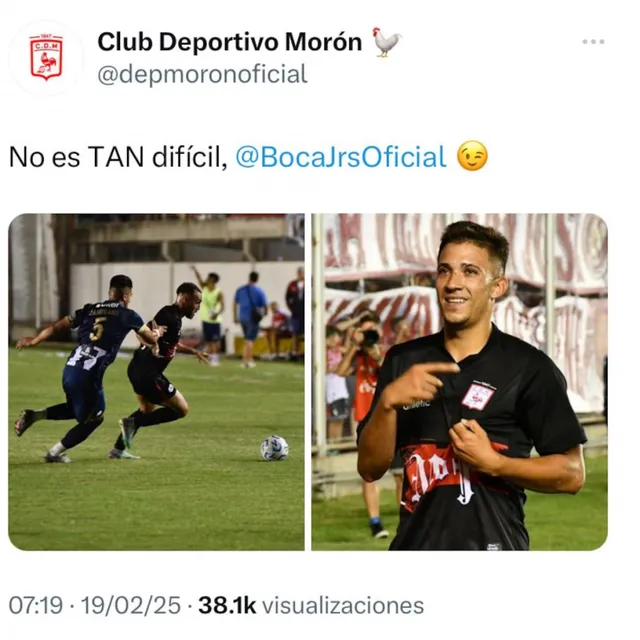Click the club badge on the black jersey
Screen dimensions: 640x640
[478, 396]
